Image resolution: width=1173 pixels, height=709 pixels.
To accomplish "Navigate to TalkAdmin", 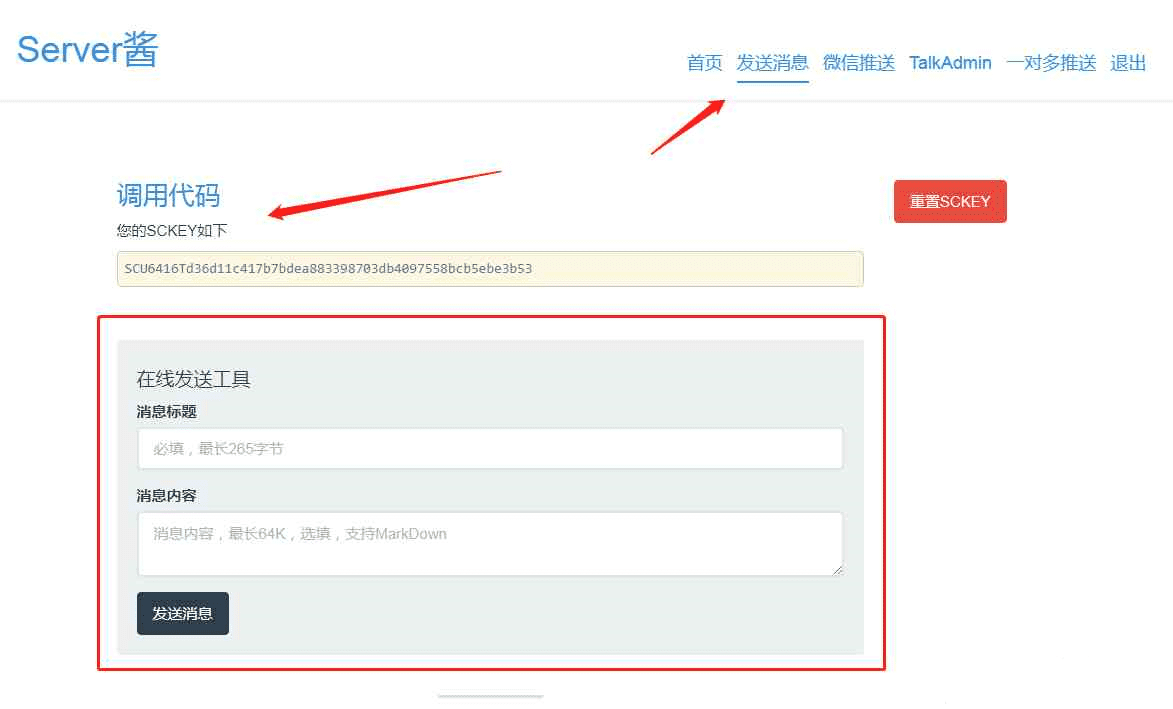I will point(950,63).
